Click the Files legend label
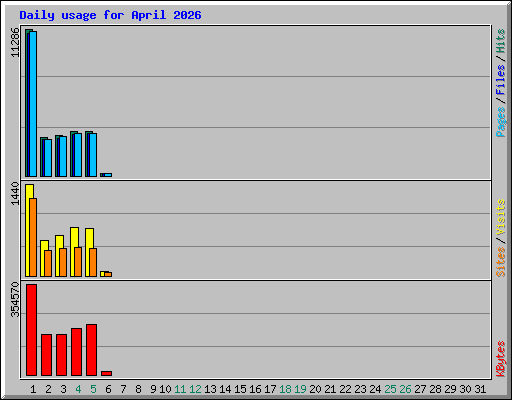 [x=500, y=79]
